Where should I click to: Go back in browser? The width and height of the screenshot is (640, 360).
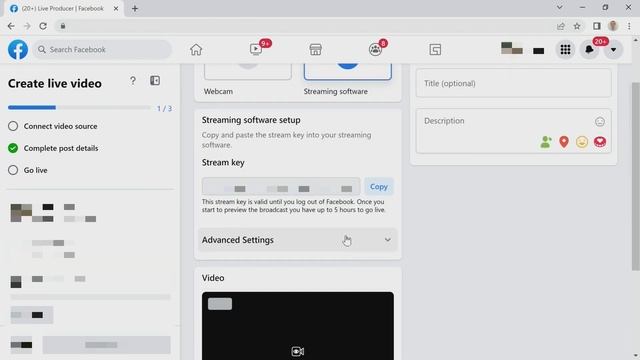(11, 26)
